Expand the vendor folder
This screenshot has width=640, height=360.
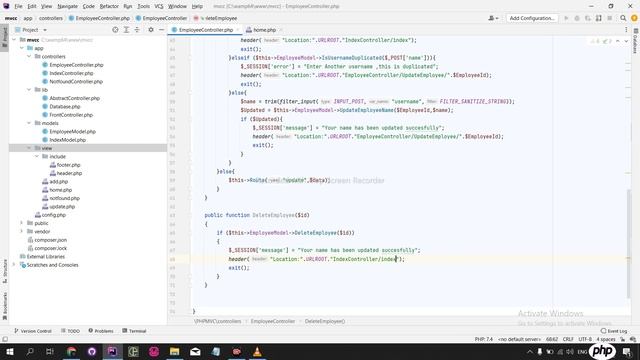point(22,231)
